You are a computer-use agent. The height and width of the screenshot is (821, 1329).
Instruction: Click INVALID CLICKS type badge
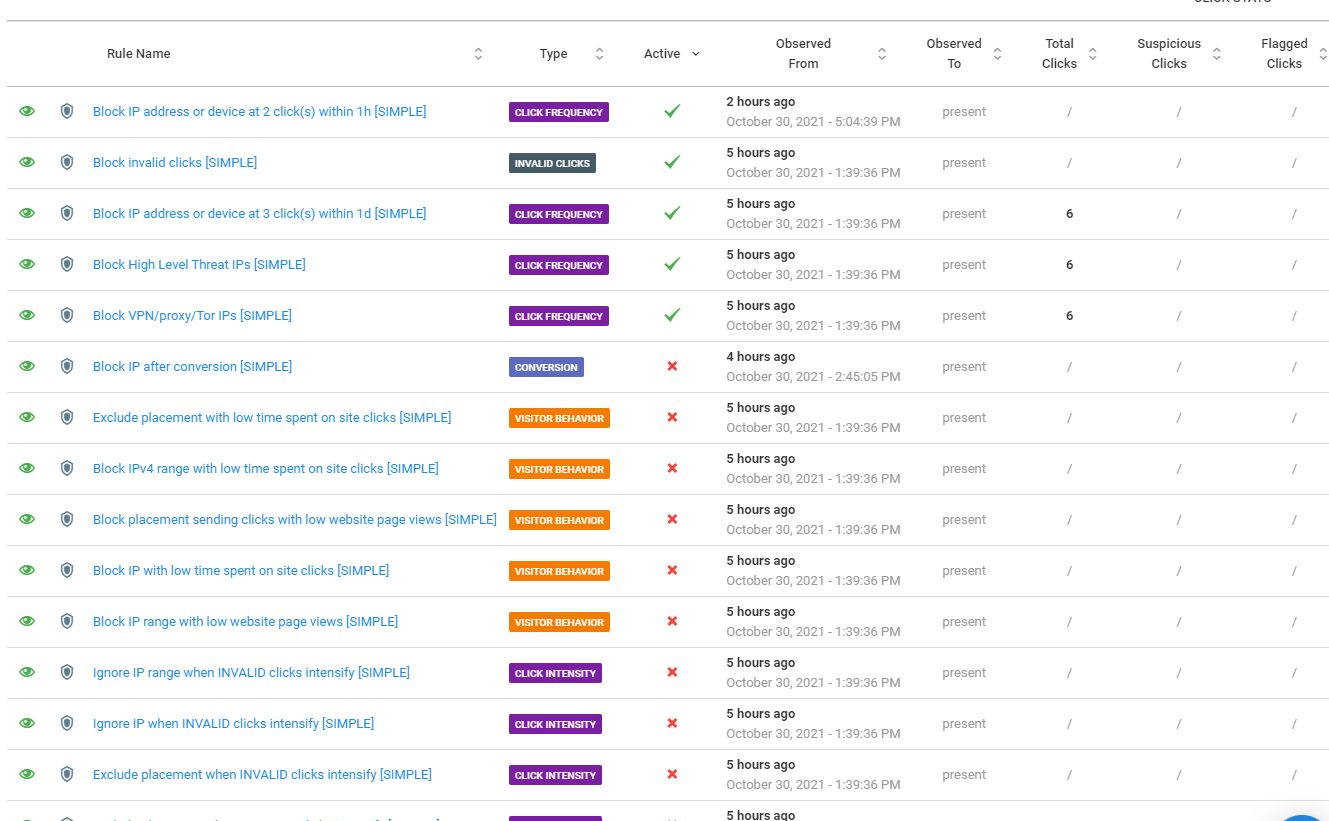[552, 163]
